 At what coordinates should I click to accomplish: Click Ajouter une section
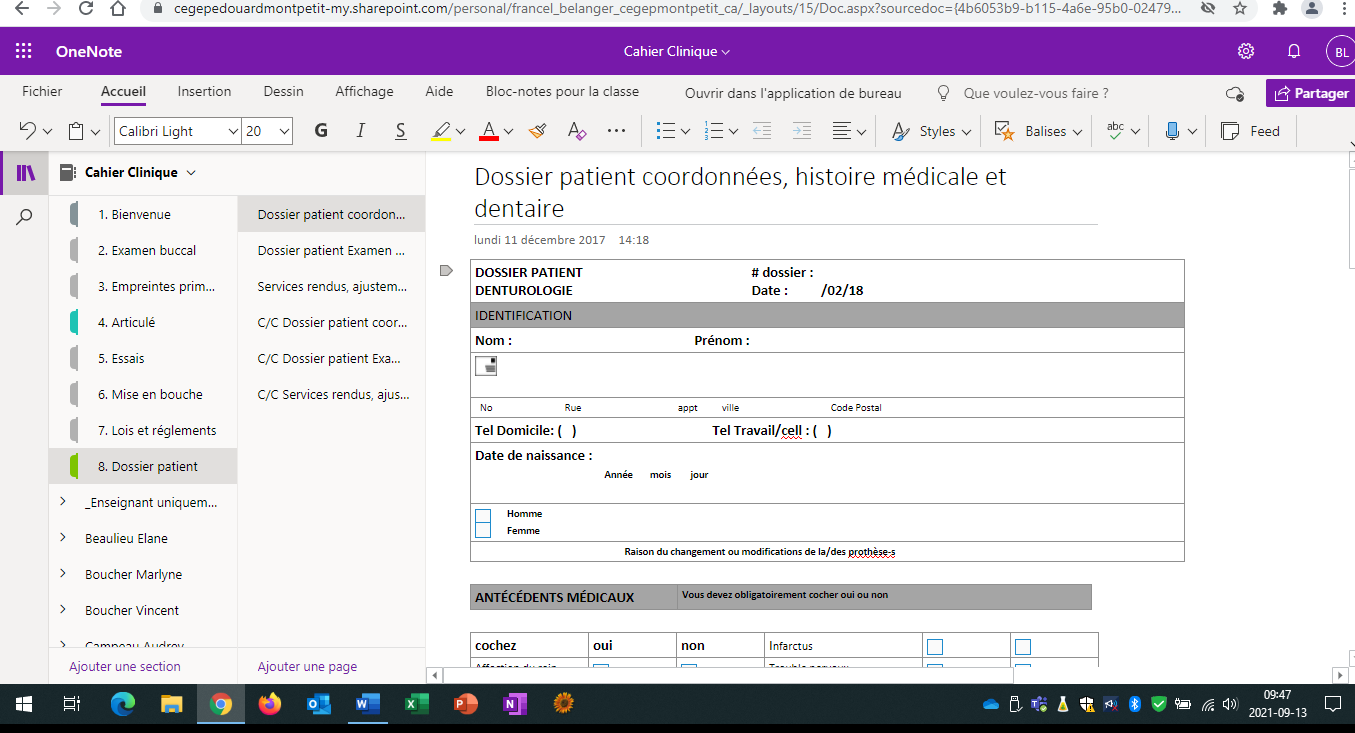[x=125, y=666]
